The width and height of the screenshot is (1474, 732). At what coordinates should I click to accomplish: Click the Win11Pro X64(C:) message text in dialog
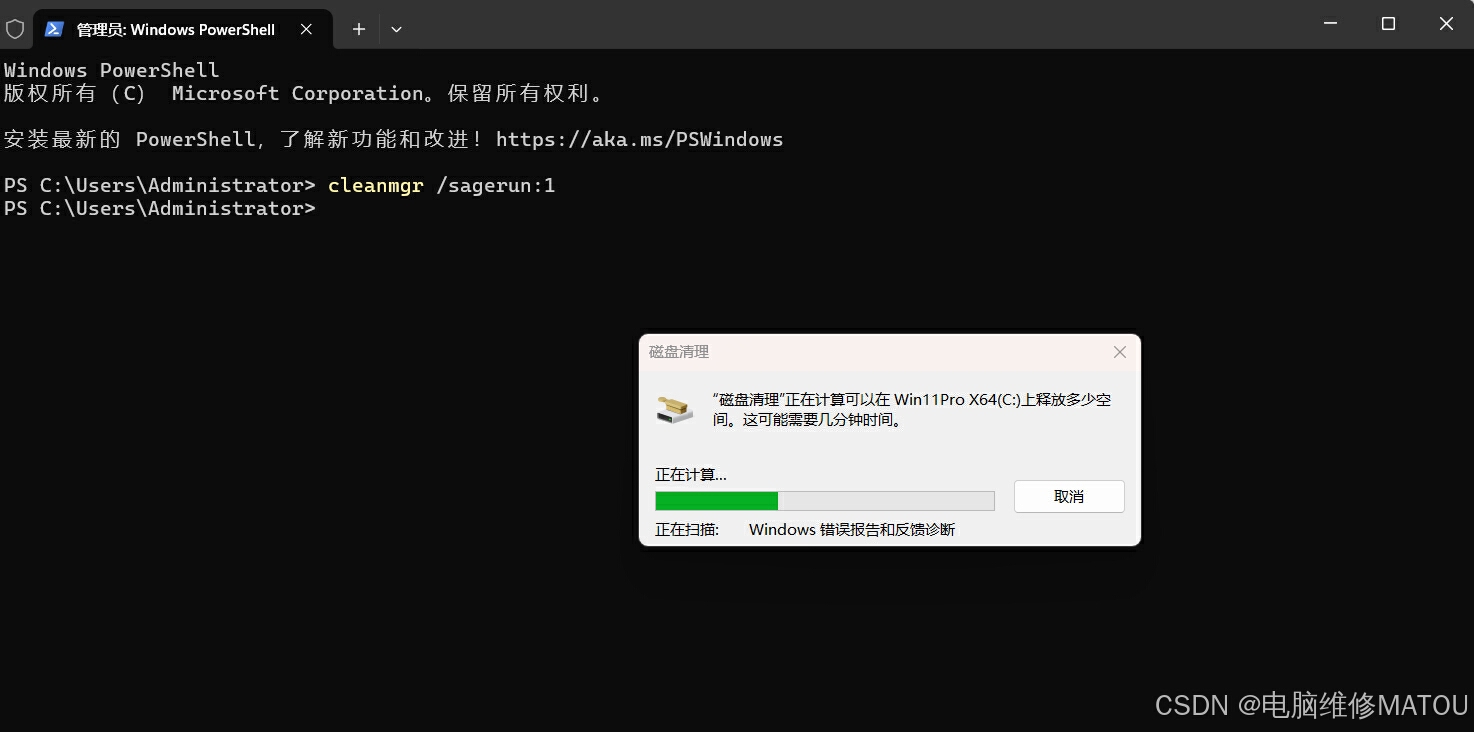point(912,410)
